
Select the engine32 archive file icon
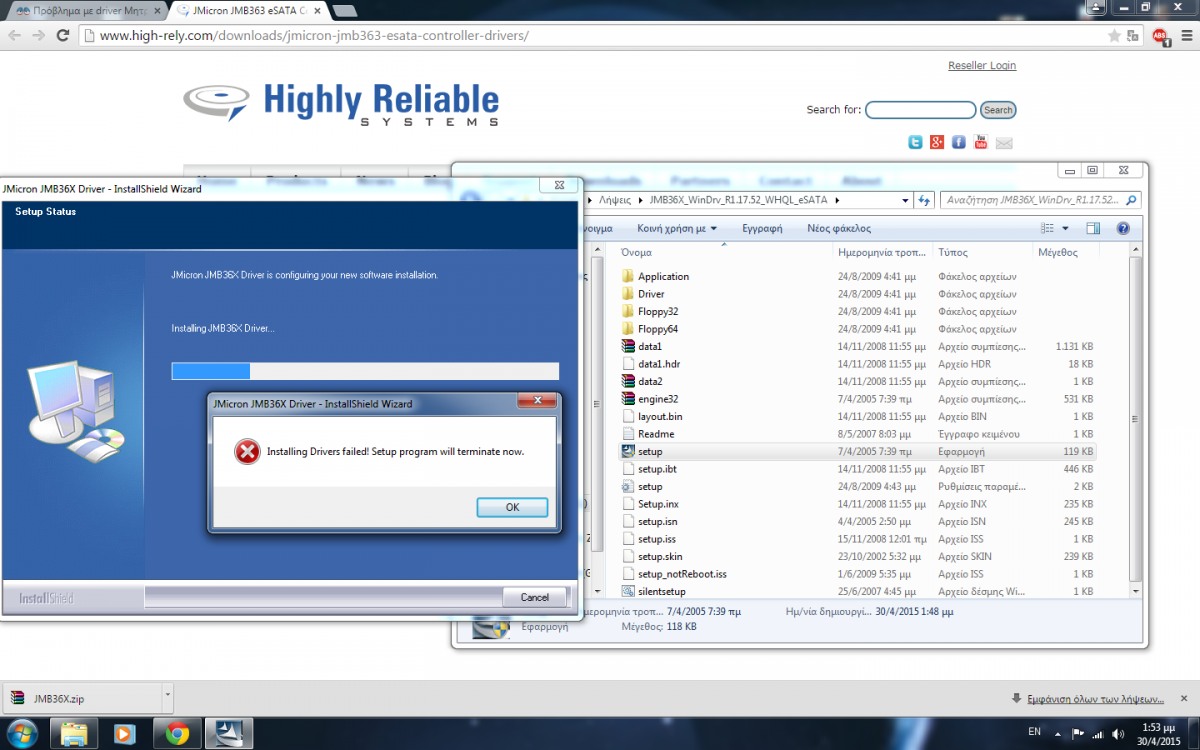[628, 399]
